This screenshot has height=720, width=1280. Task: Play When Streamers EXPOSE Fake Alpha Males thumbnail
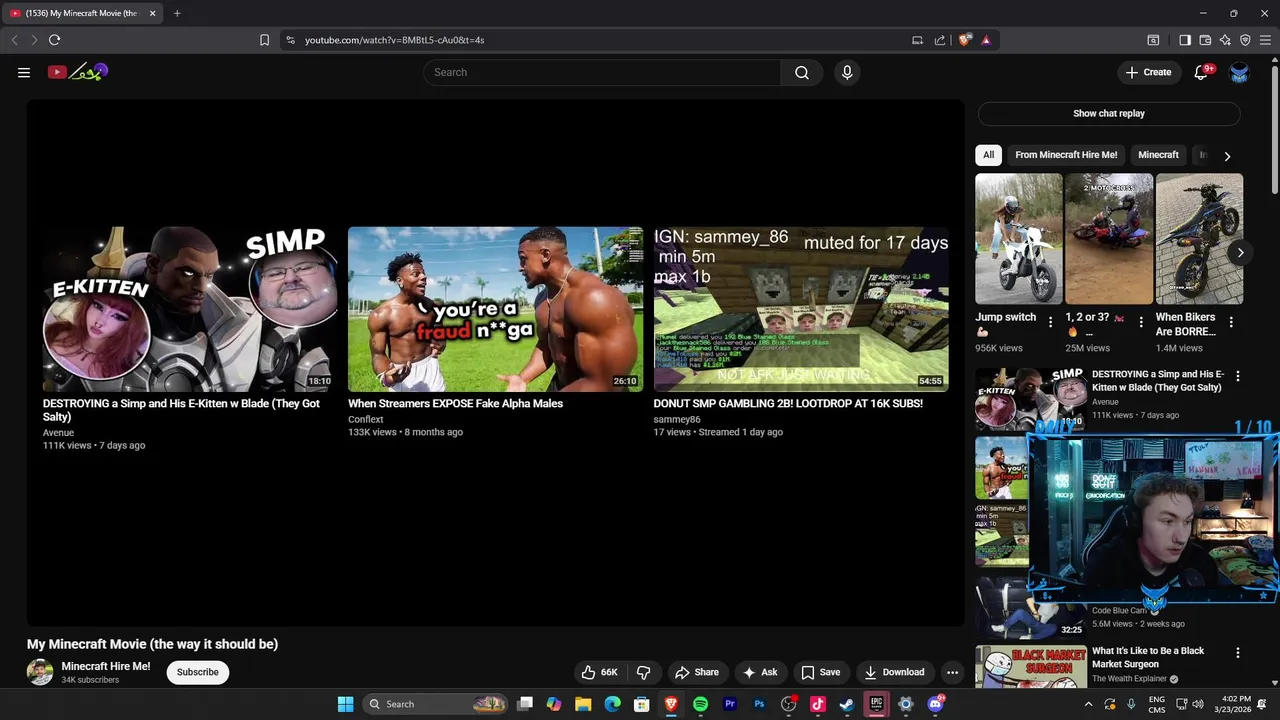[495, 309]
